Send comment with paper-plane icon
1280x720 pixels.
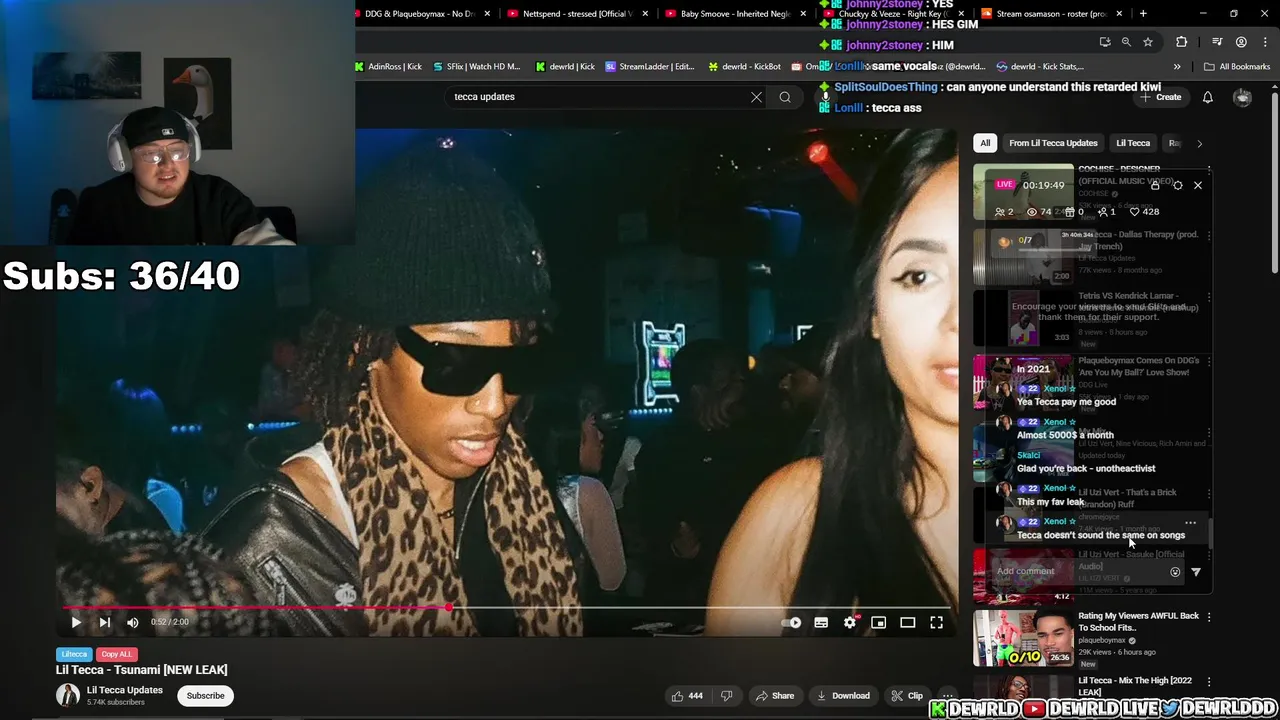(x=1196, y=572)
